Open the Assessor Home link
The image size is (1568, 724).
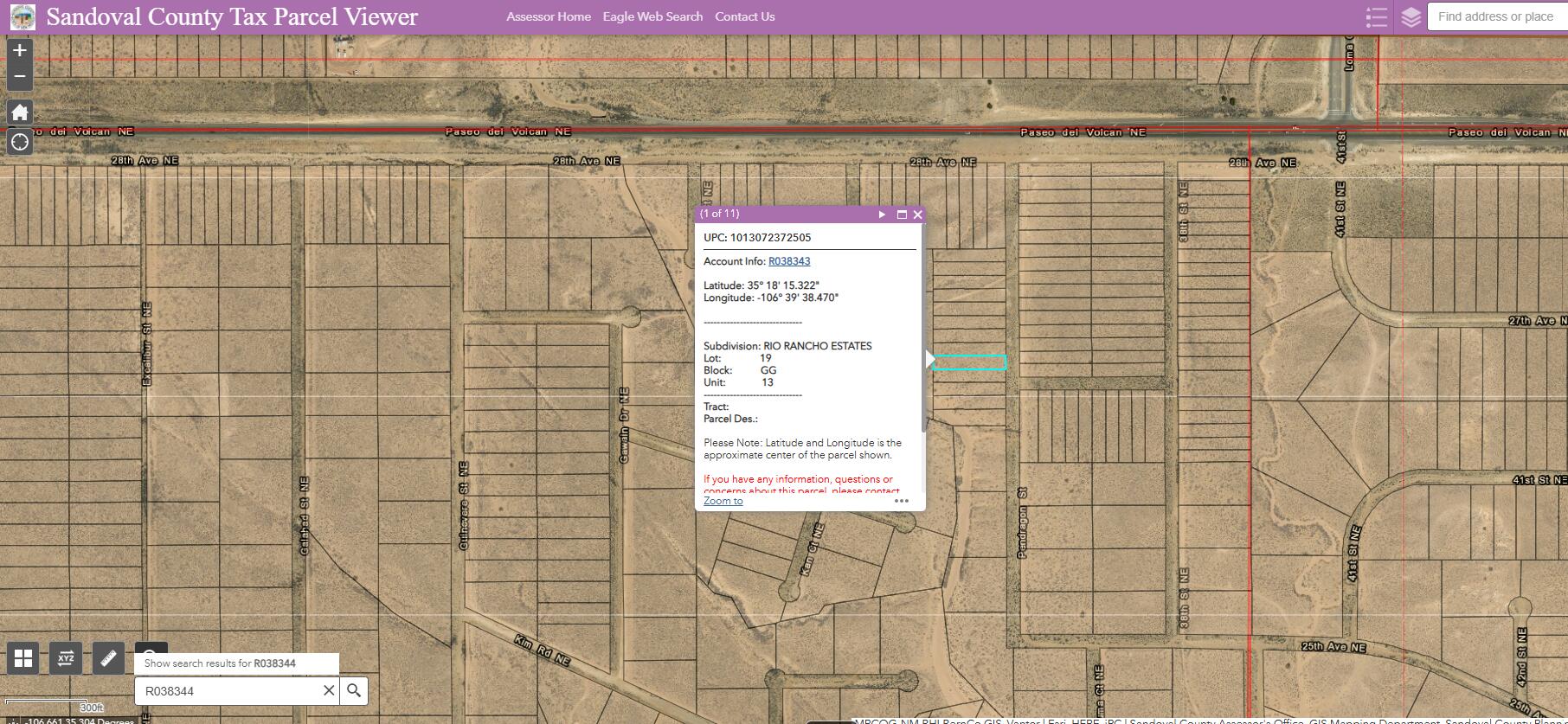(549, 16)
